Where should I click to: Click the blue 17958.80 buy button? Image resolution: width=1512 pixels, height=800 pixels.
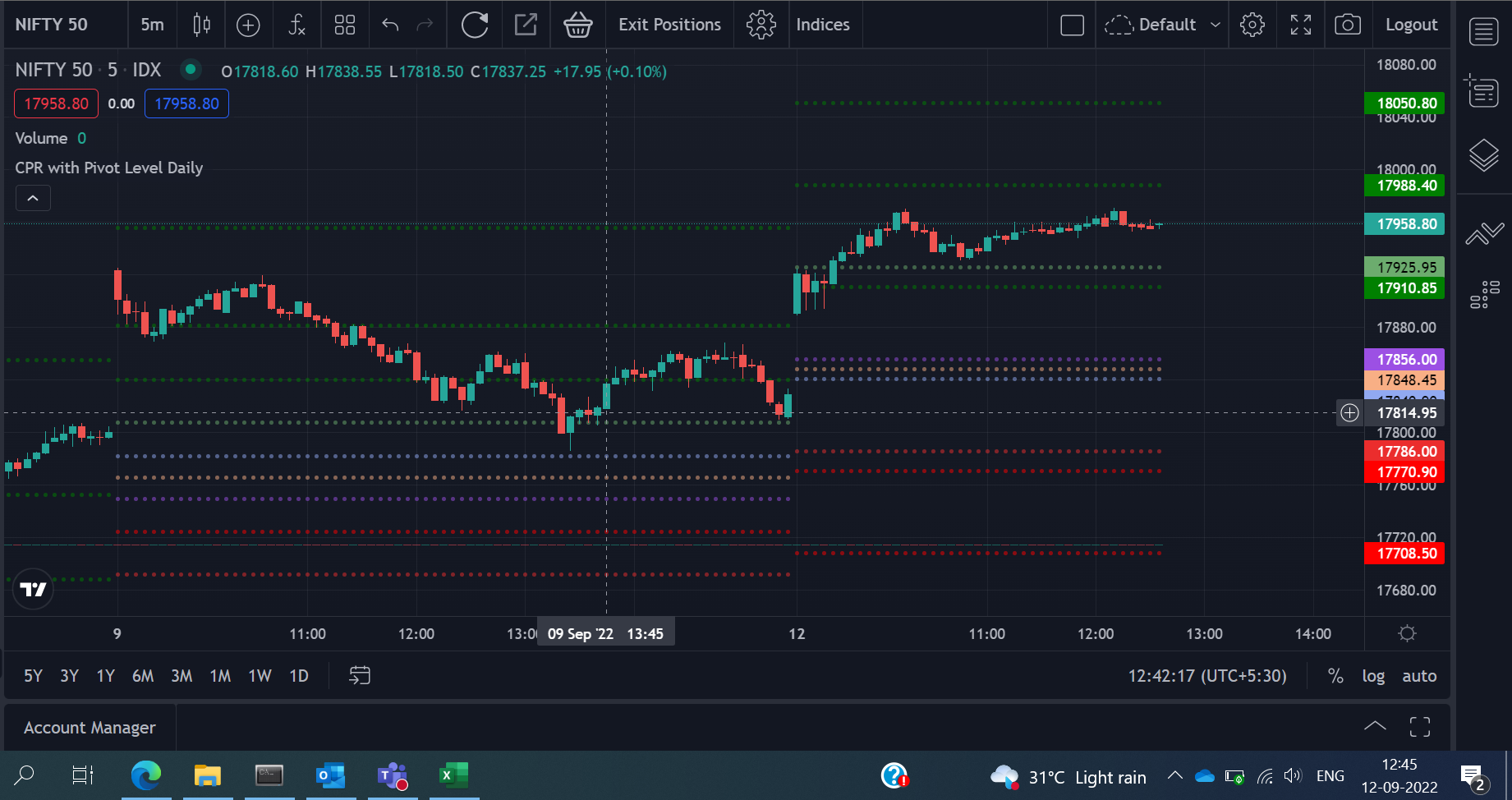(186, 103)
